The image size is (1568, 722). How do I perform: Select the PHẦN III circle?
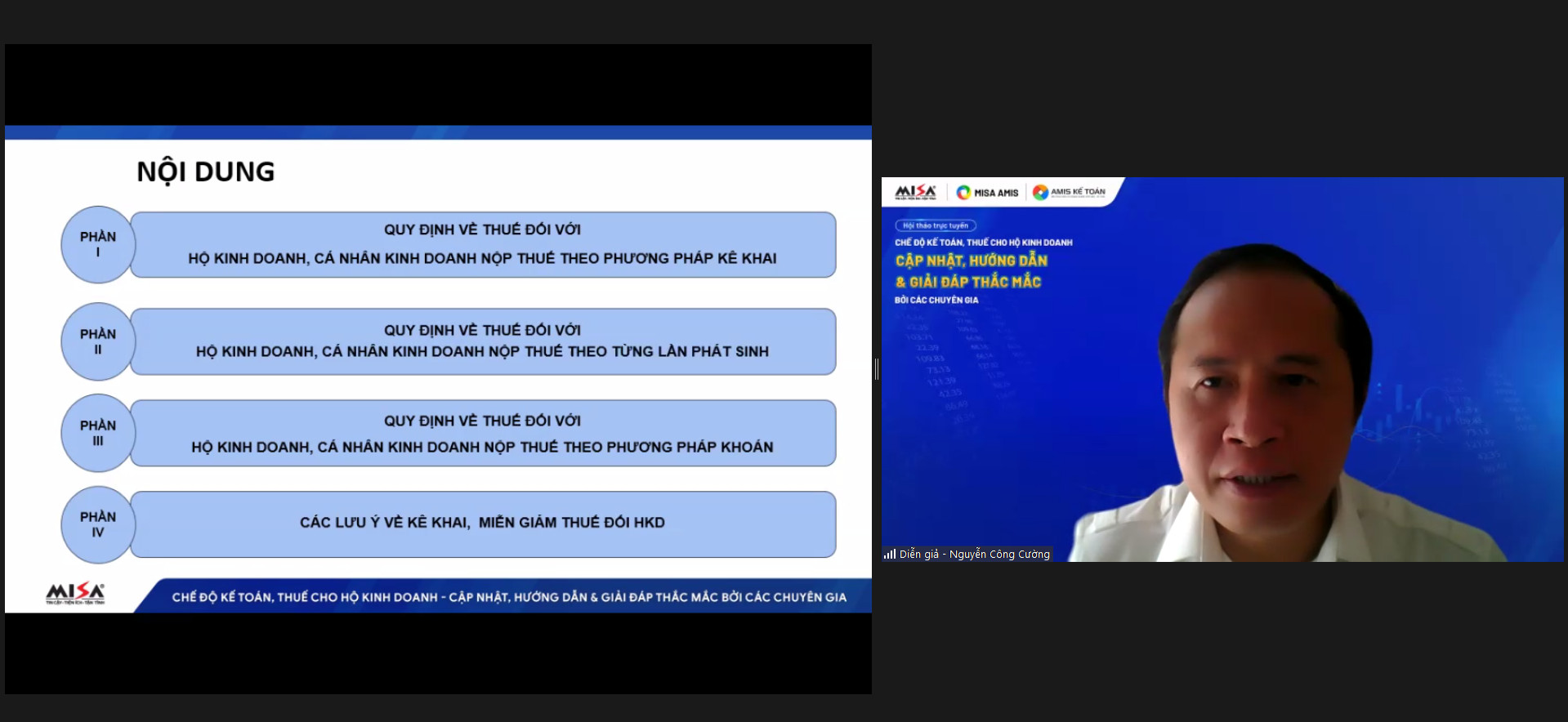pyautogui.click(x=98, y=433)
